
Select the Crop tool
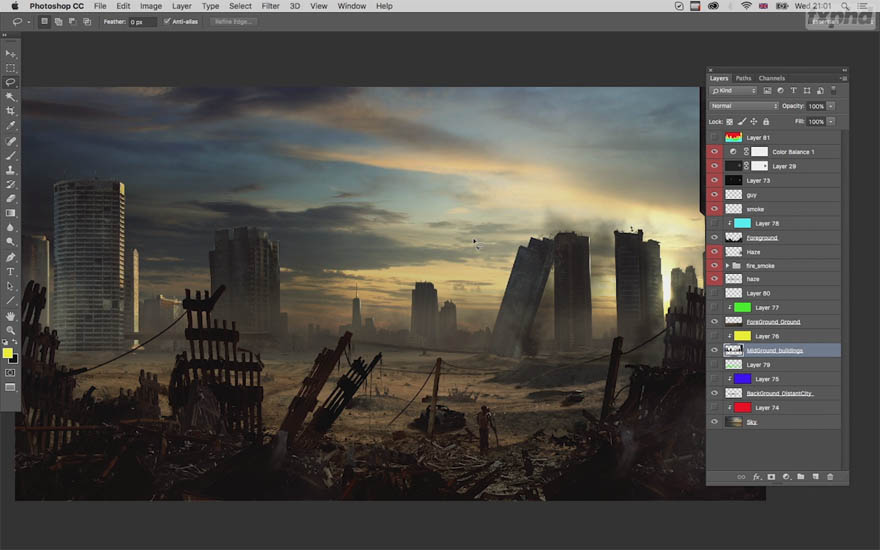[10, 111]
